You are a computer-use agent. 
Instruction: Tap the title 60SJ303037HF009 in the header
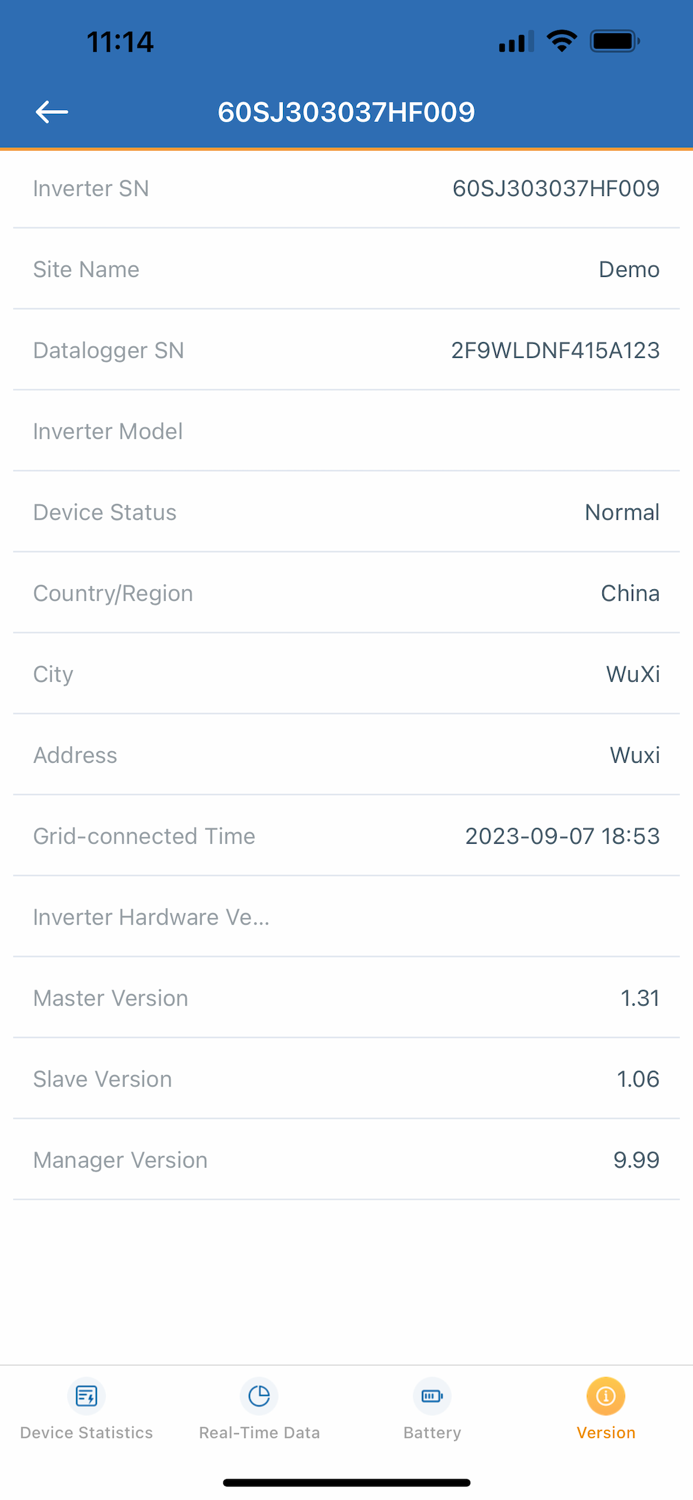[346, 112]
